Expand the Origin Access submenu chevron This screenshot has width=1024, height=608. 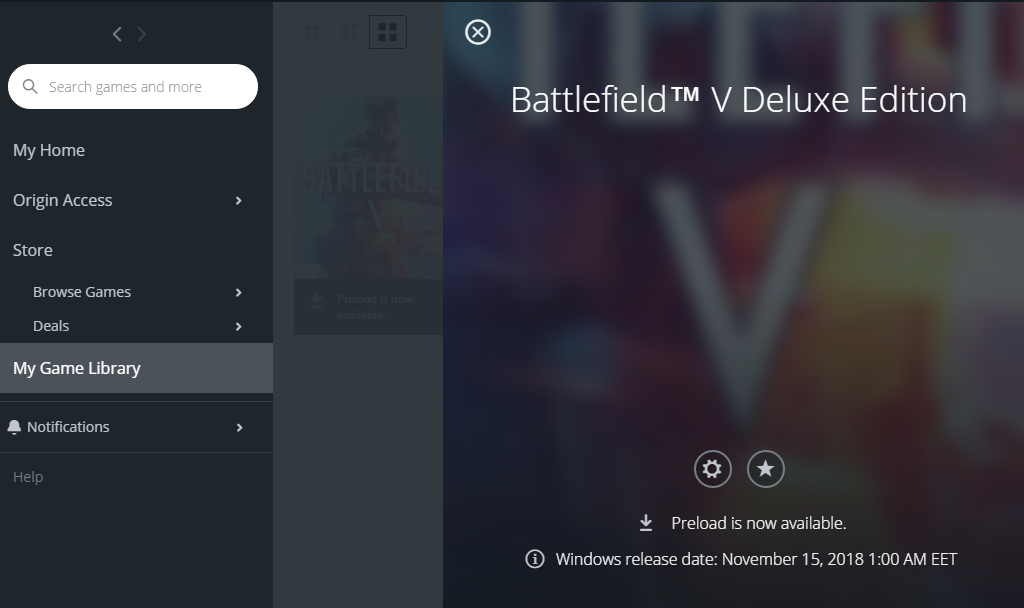click(238, 200)
